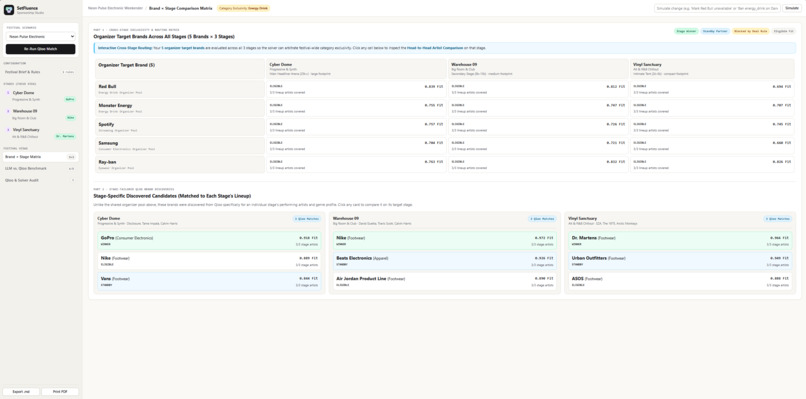Open Ray-ban cell under Vinyl Sanctuary
Image resolution: width=806 pixels, height=399 pixels.
(712, 165)
